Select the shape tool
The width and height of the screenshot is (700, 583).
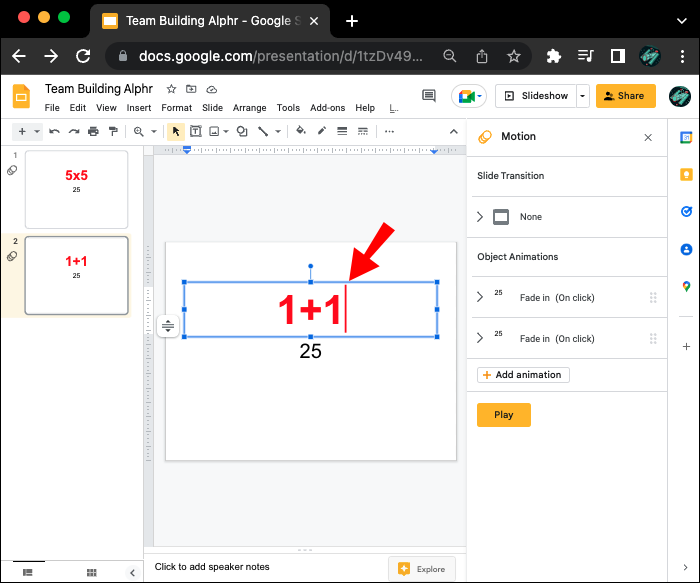242,131
